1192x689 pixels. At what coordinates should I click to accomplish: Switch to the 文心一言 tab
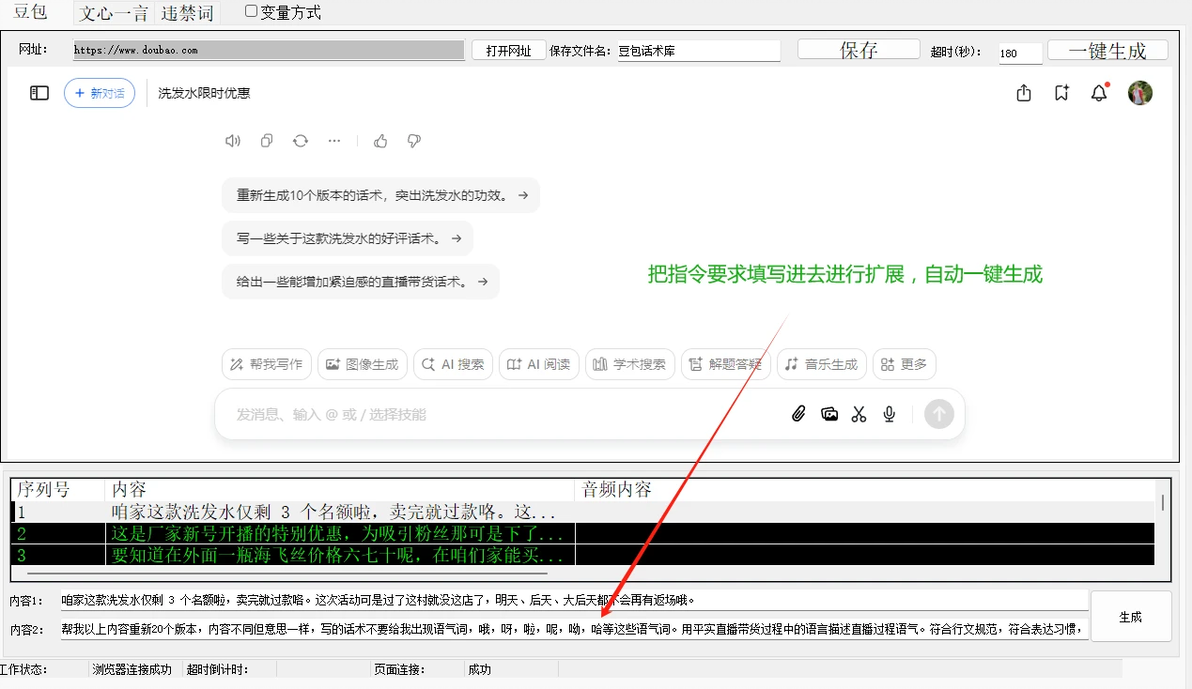[x=114, y=13]
